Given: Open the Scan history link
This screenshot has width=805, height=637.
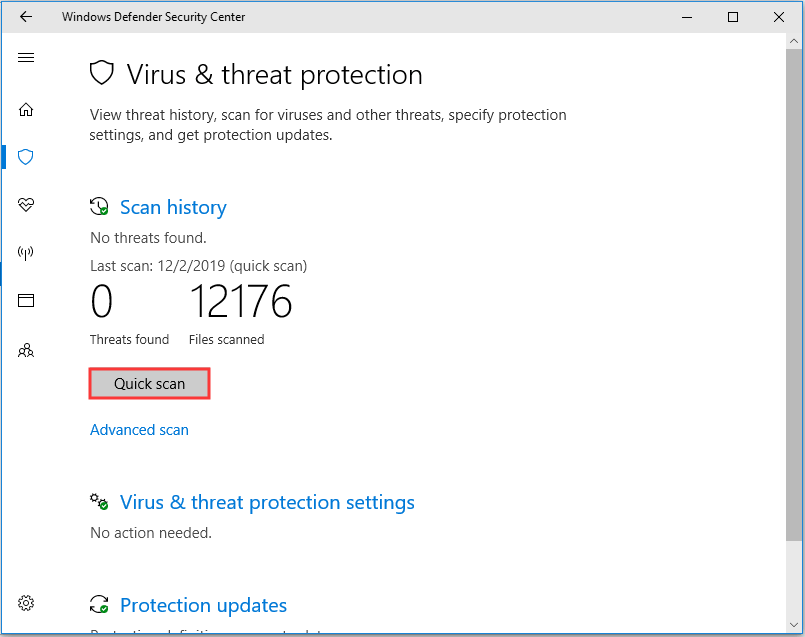Looking at the screenshot, I should coord(173,207).
